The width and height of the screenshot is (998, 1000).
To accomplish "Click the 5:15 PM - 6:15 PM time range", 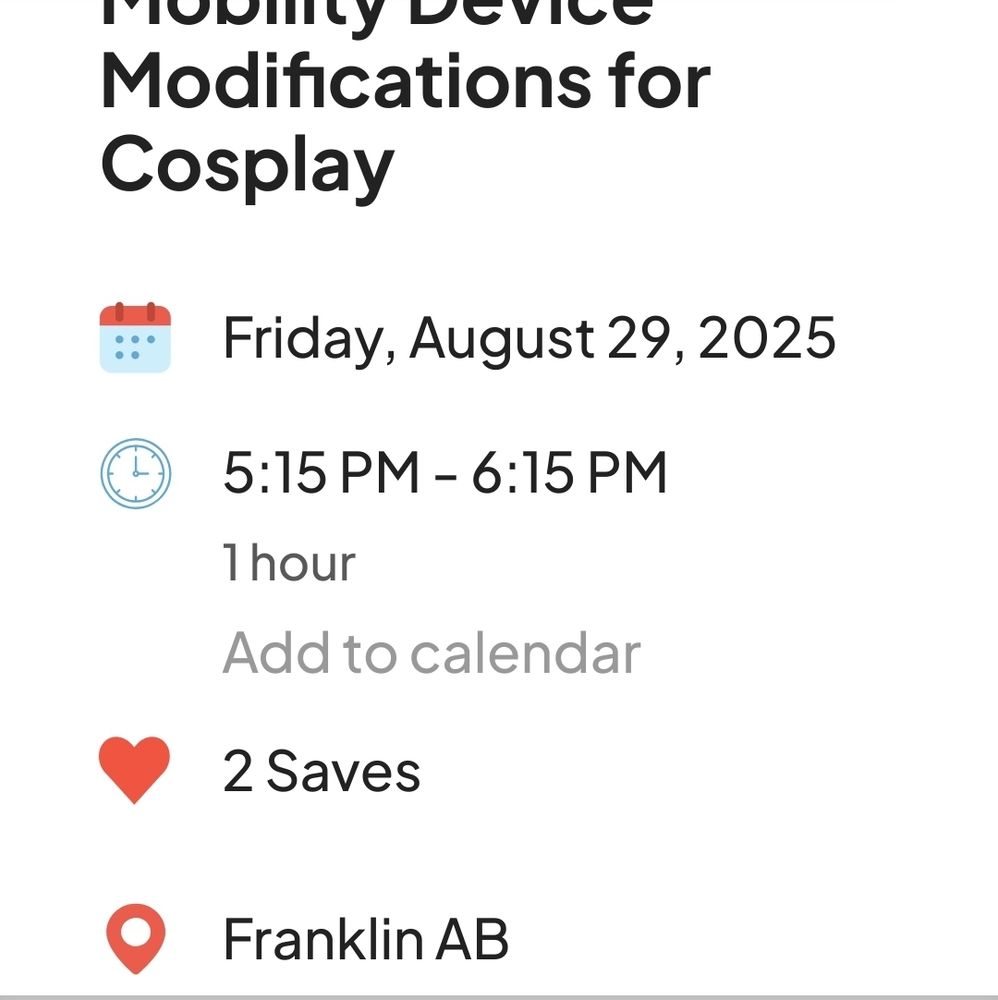I will point(444,473).
